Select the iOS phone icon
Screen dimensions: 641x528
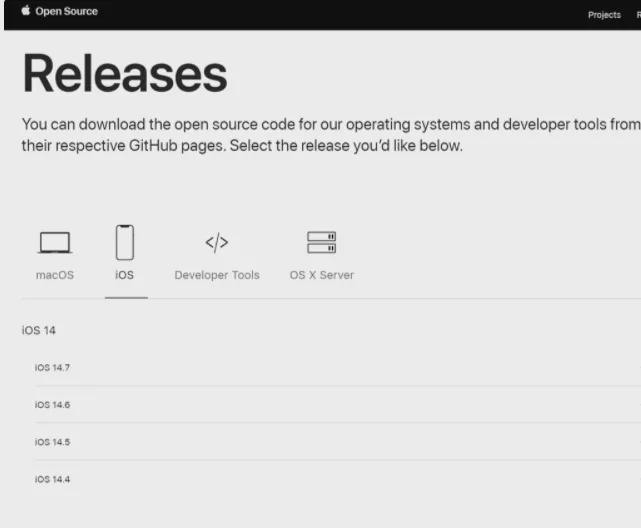125,242
